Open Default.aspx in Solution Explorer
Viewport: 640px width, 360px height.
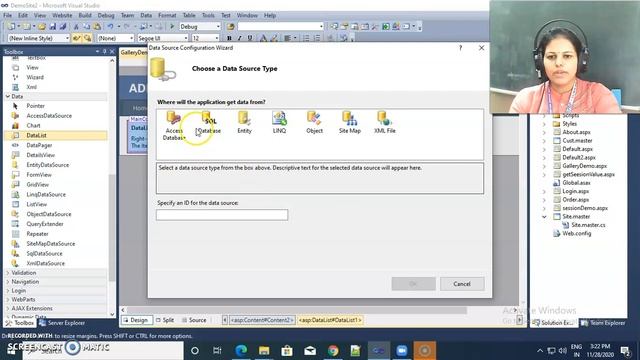pos(578,149)
